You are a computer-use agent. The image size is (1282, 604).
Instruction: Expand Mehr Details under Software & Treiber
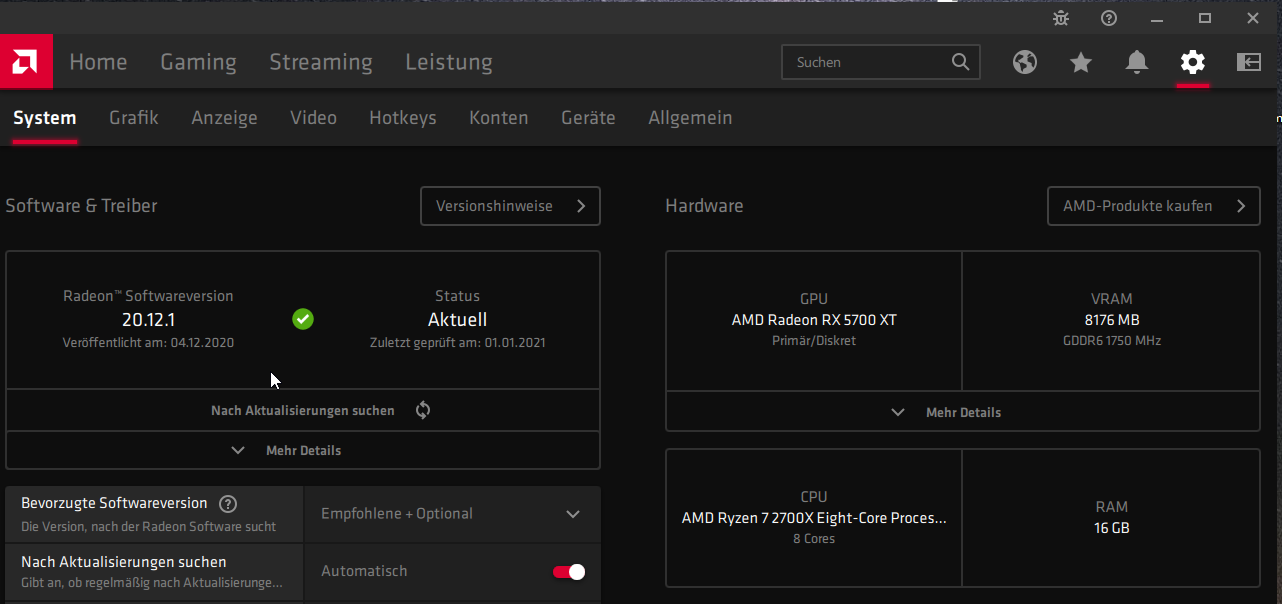[x=303, y=450]
